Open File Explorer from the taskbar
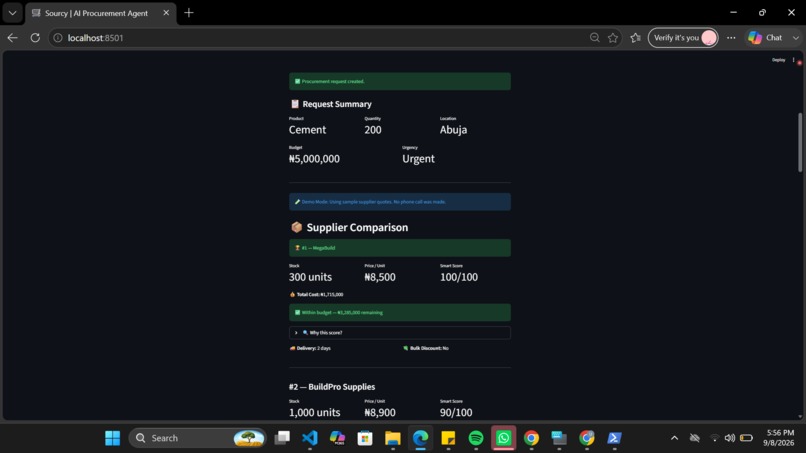The width and height of the screenshot is (806, 453). 393,438
